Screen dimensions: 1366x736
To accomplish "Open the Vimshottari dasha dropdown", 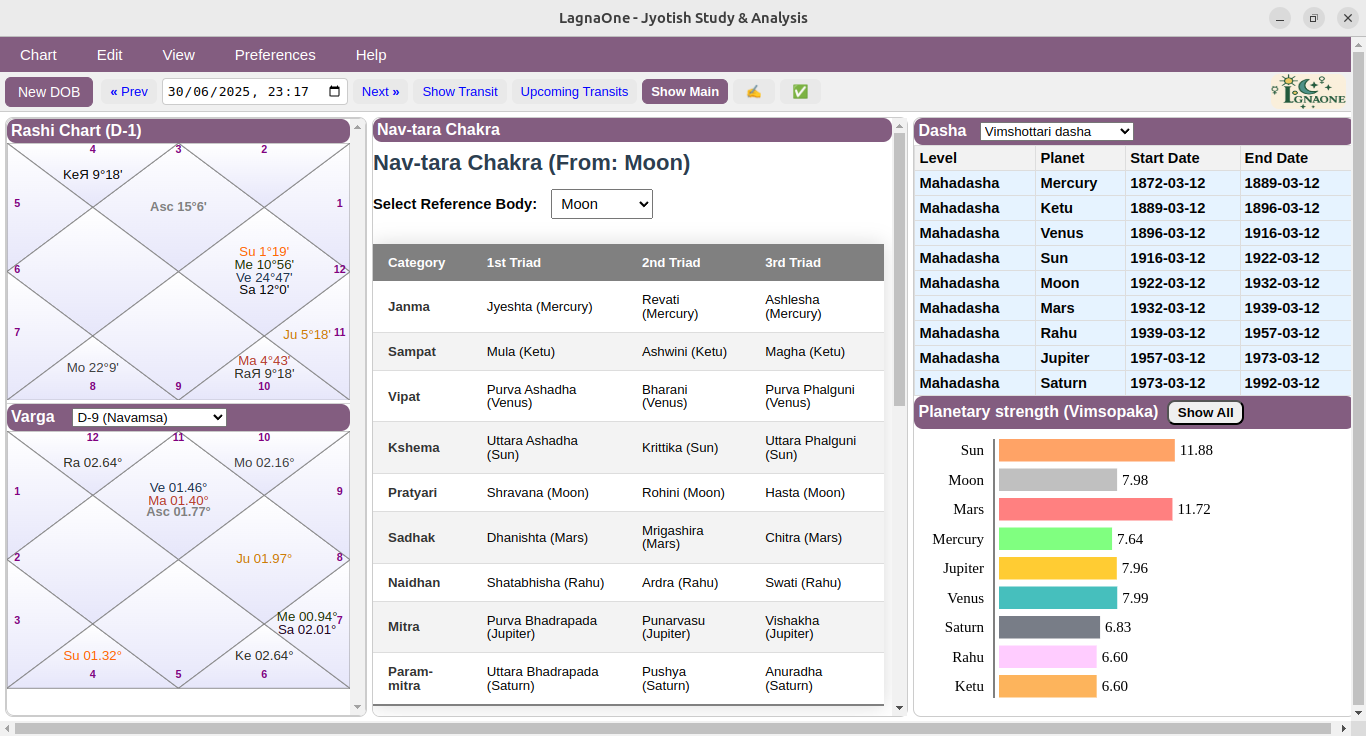I will point(1057,131).
